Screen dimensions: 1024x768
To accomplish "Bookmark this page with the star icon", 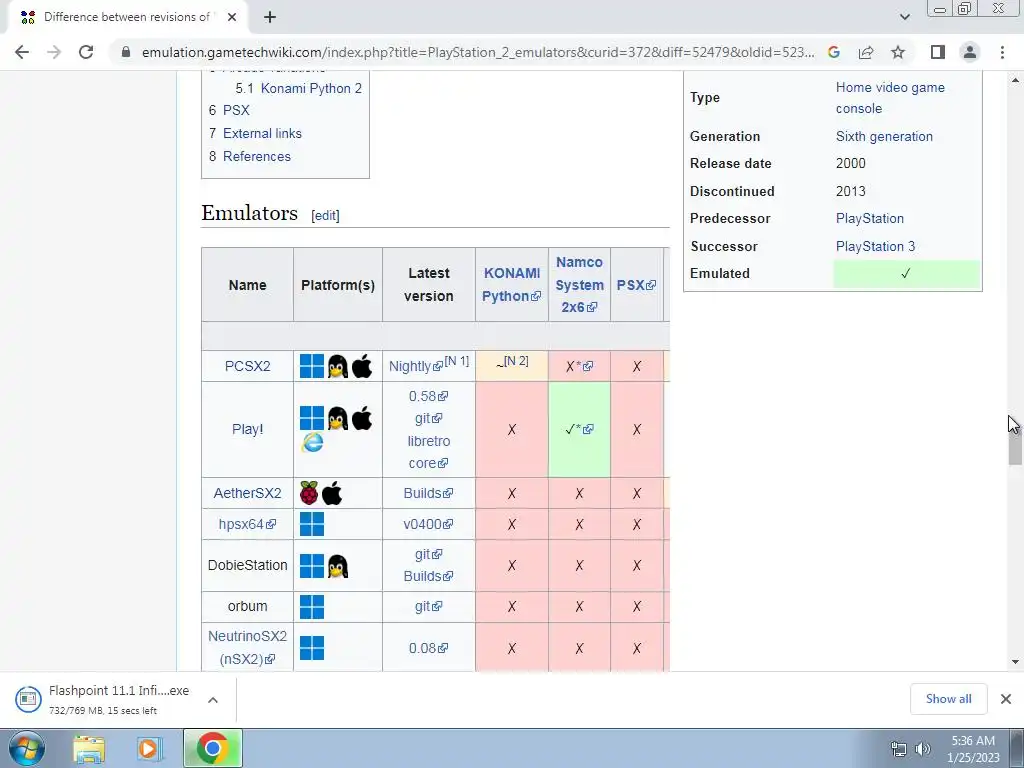I will pos(898,52).
